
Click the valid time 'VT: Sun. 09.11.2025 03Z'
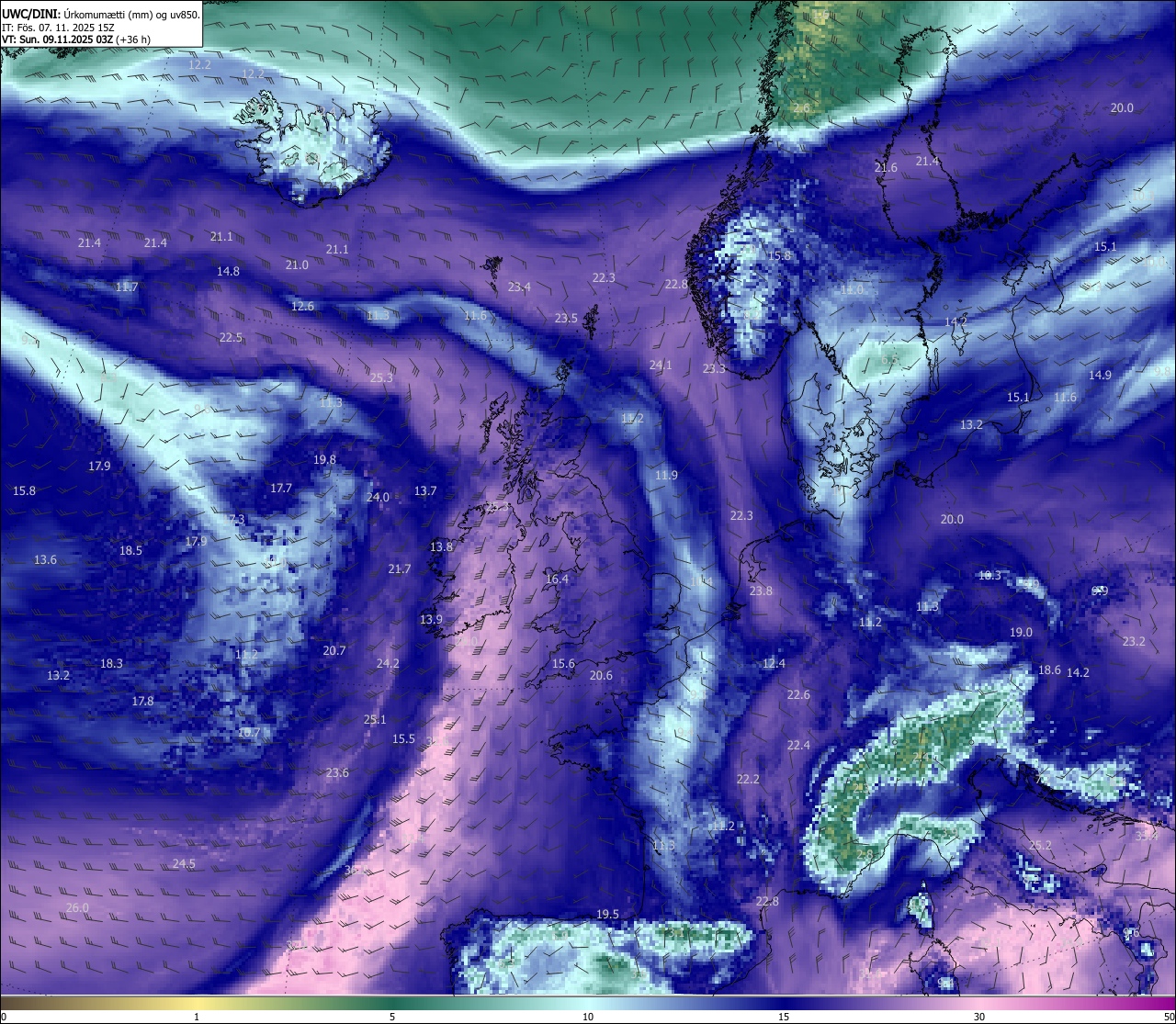[57, 39]
